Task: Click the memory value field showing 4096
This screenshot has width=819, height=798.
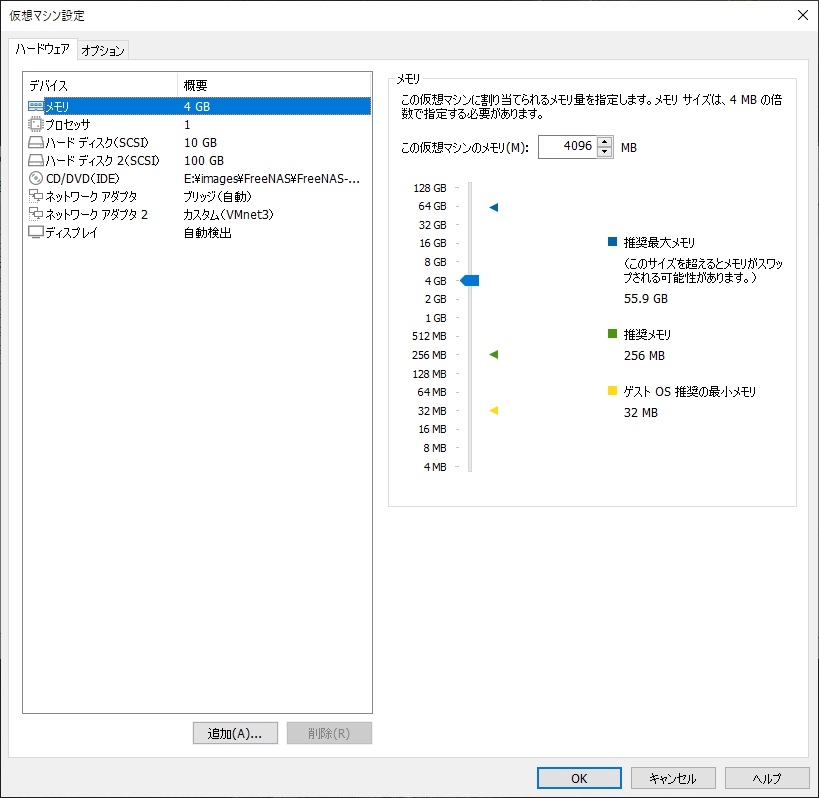Action: click(567, 146)
